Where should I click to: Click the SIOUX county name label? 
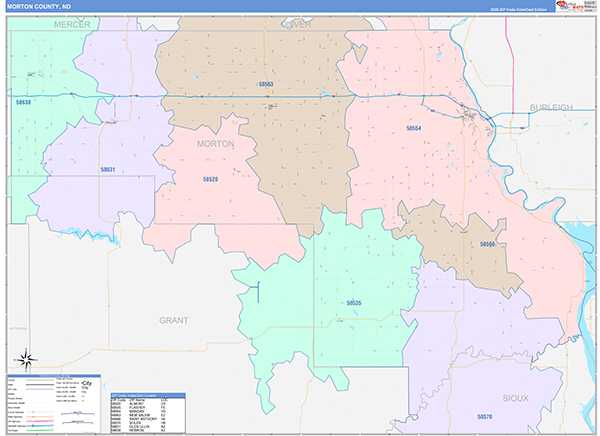pos(515,398)
